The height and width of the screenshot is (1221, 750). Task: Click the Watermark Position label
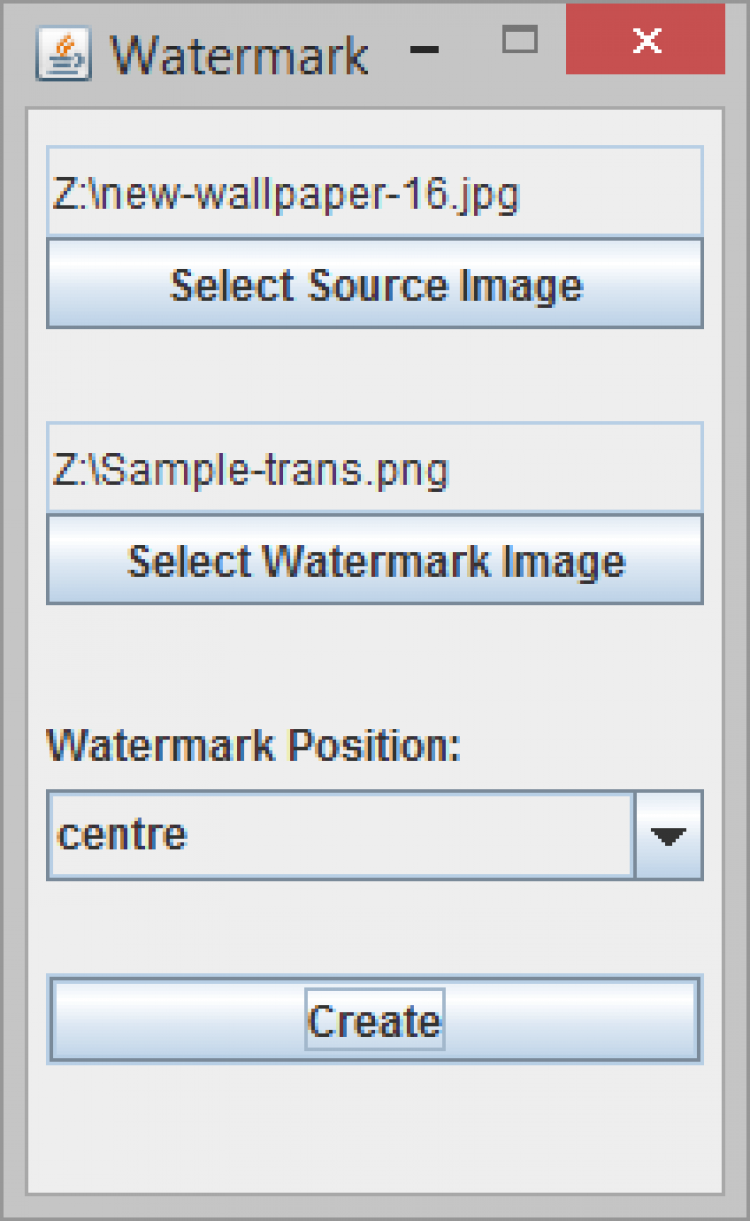tap(253, 746)
